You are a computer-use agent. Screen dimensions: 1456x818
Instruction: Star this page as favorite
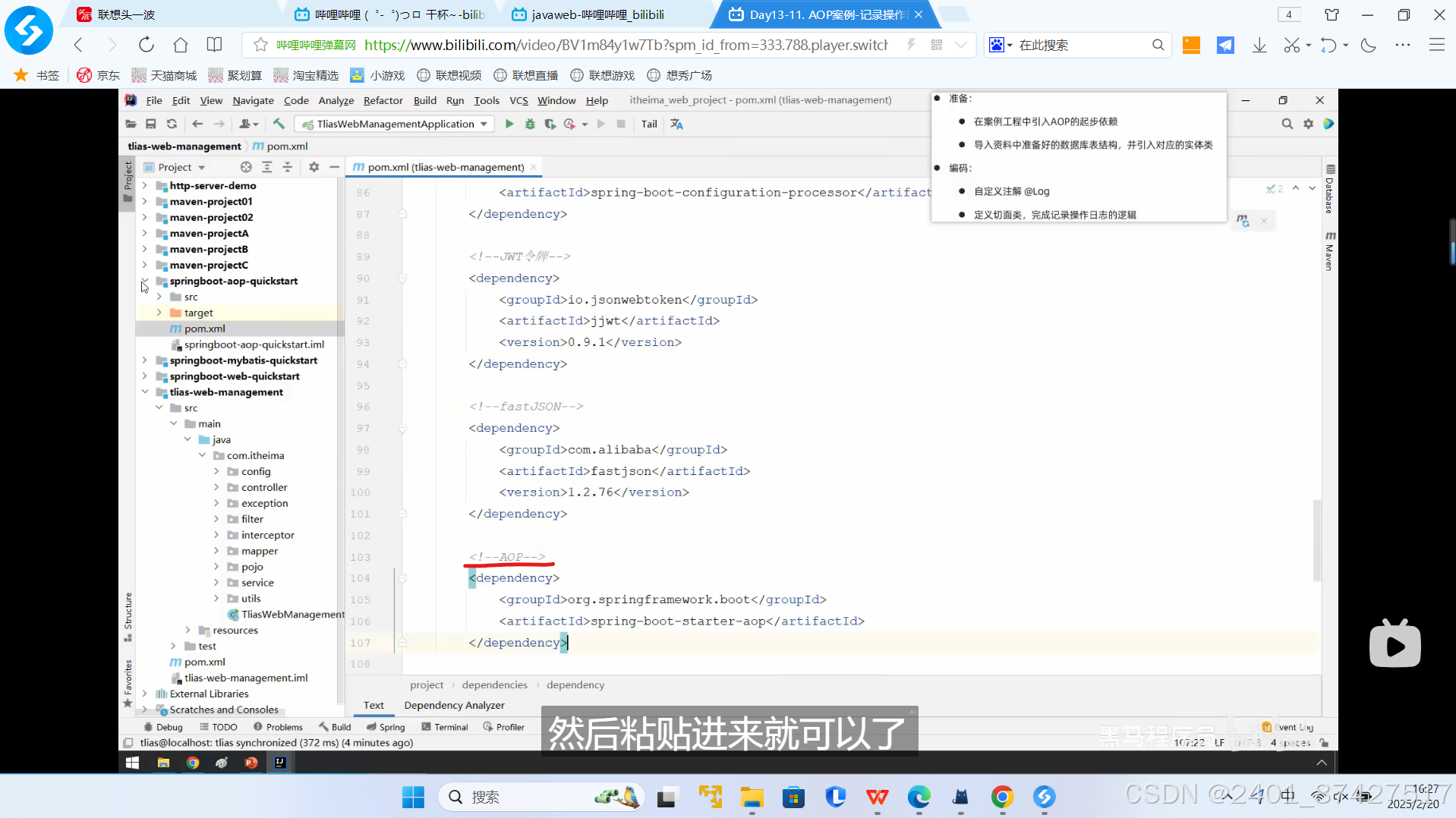260,45
